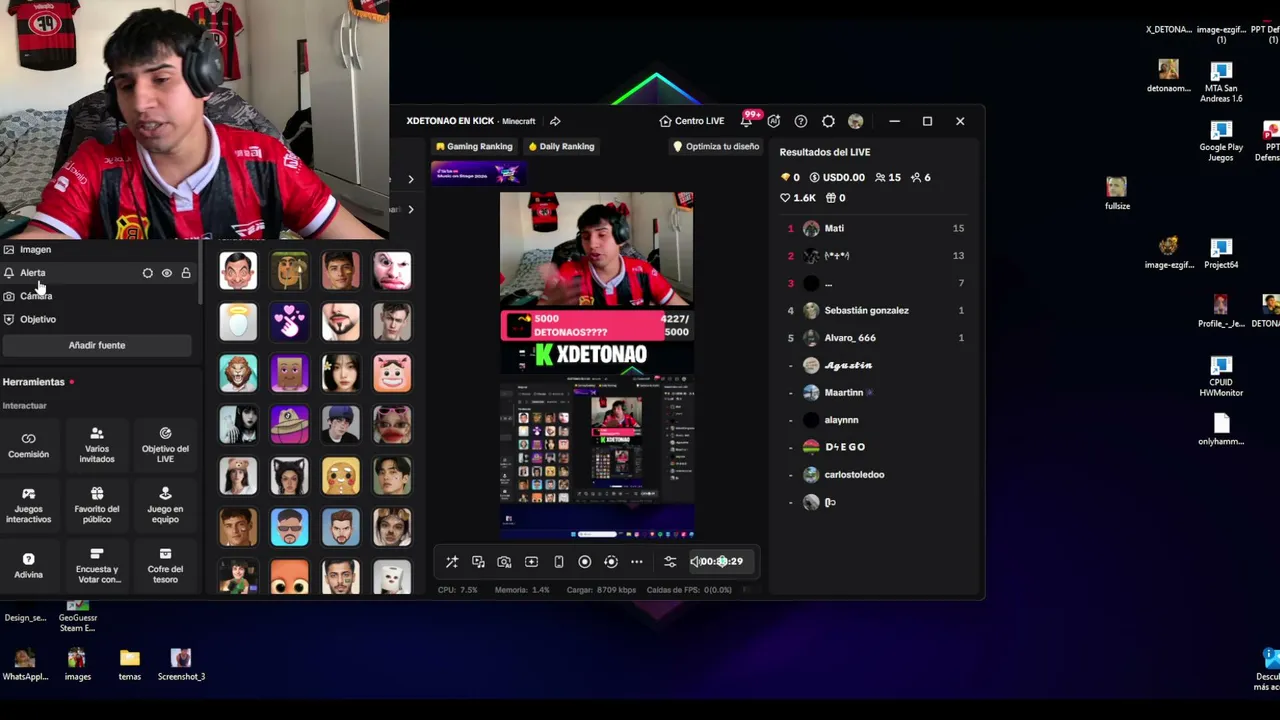Viewport: 1280px width, 720px height.
Task: Click the 1.6K likes heart counter
Action: [x=799, y=198]
